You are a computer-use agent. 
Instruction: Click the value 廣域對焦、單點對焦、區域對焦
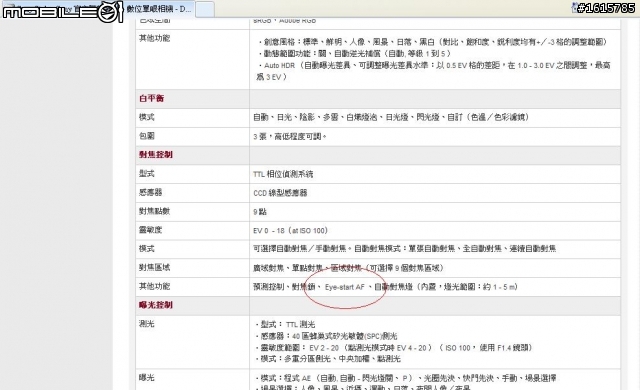click(x=307, y=268)
